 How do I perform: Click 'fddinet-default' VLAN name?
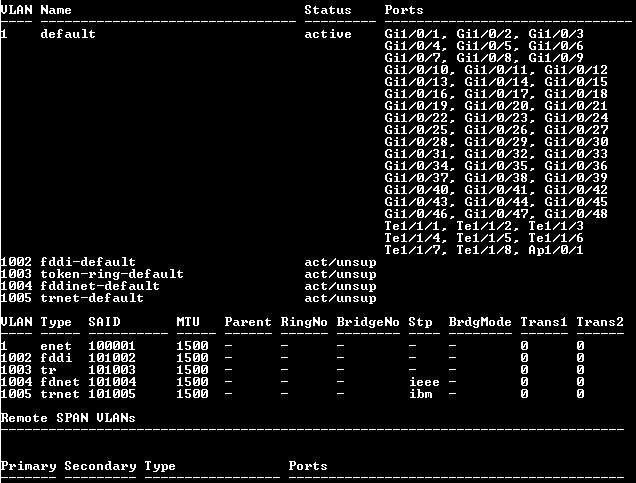(100, 286)
